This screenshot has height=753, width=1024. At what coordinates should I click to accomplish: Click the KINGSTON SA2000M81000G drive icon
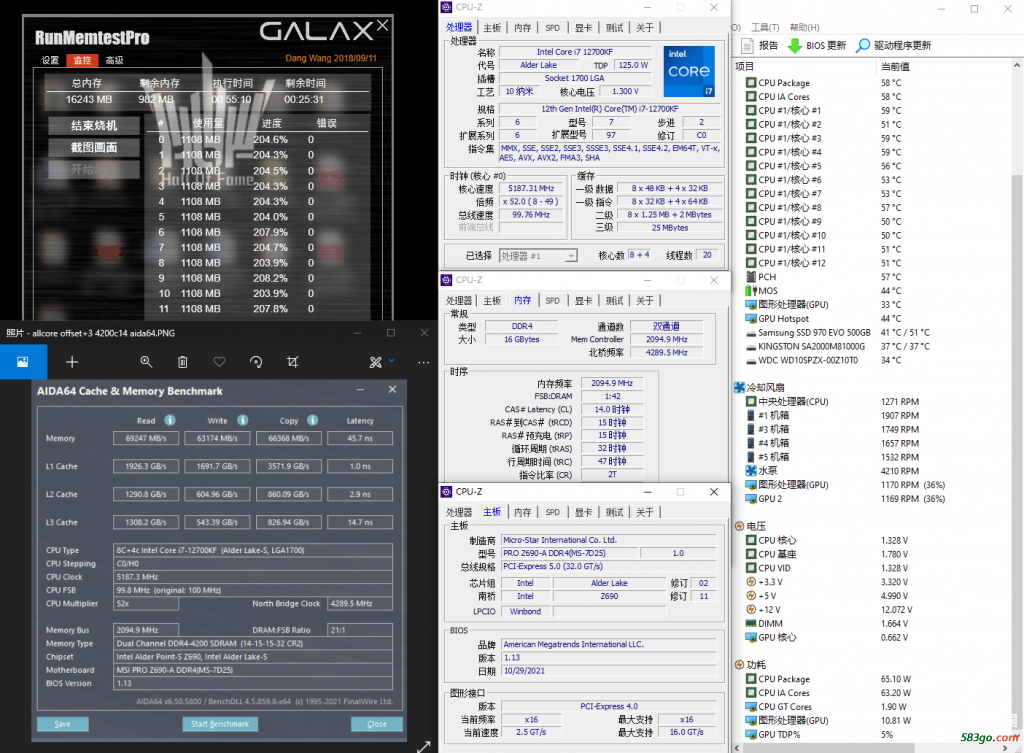pos(751,346)
